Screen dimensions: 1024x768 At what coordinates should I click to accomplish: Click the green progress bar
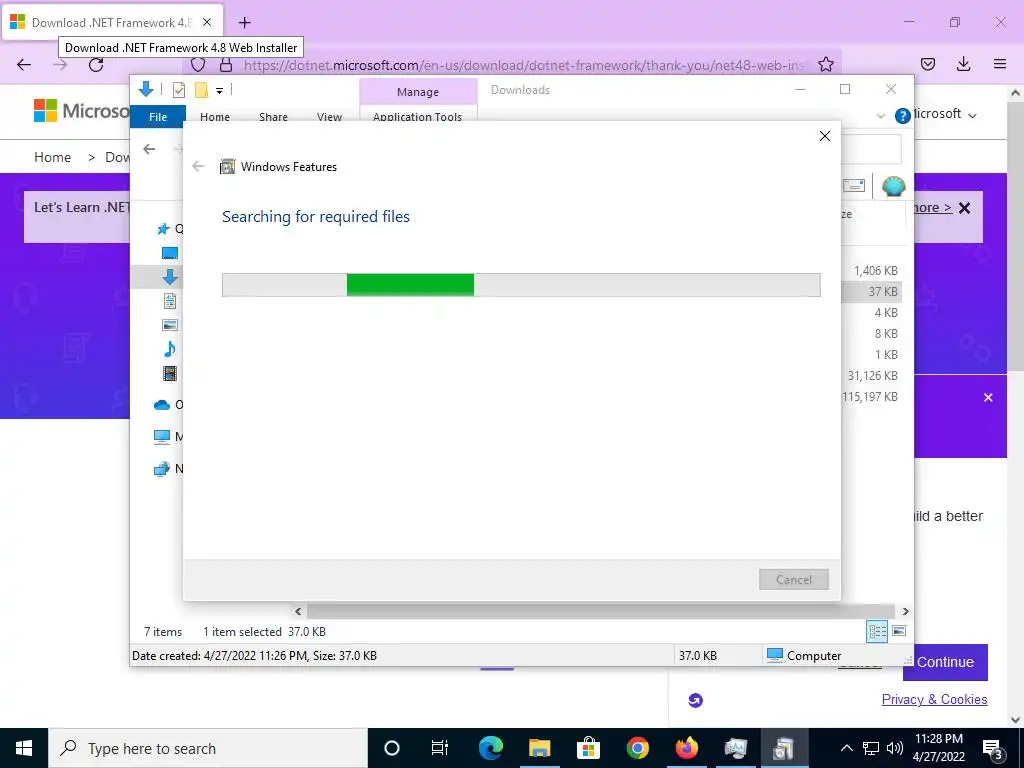(410, 285)
